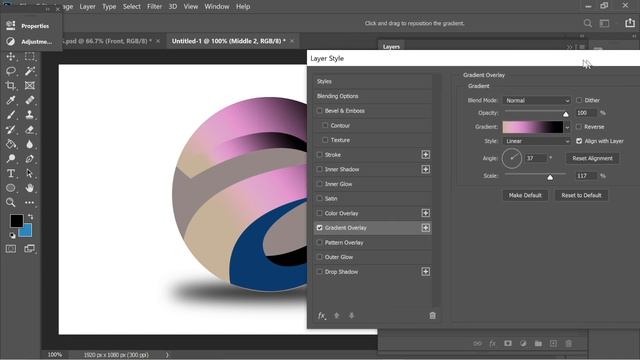
Task: Select the Healing Brush tool
Action: tap(29, 100)
